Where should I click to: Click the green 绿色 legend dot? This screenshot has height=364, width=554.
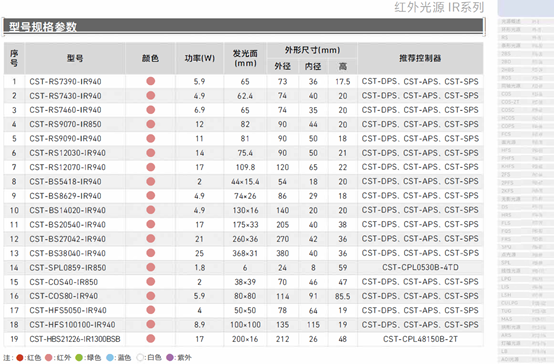pos(79,358)
